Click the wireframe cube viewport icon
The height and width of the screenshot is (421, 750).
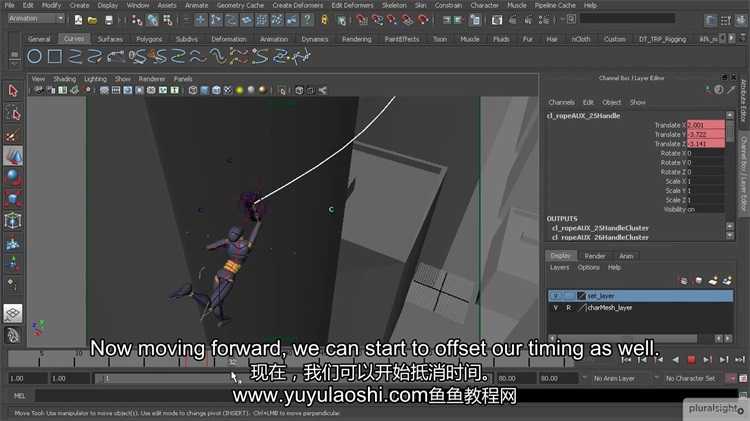[193, 90]
